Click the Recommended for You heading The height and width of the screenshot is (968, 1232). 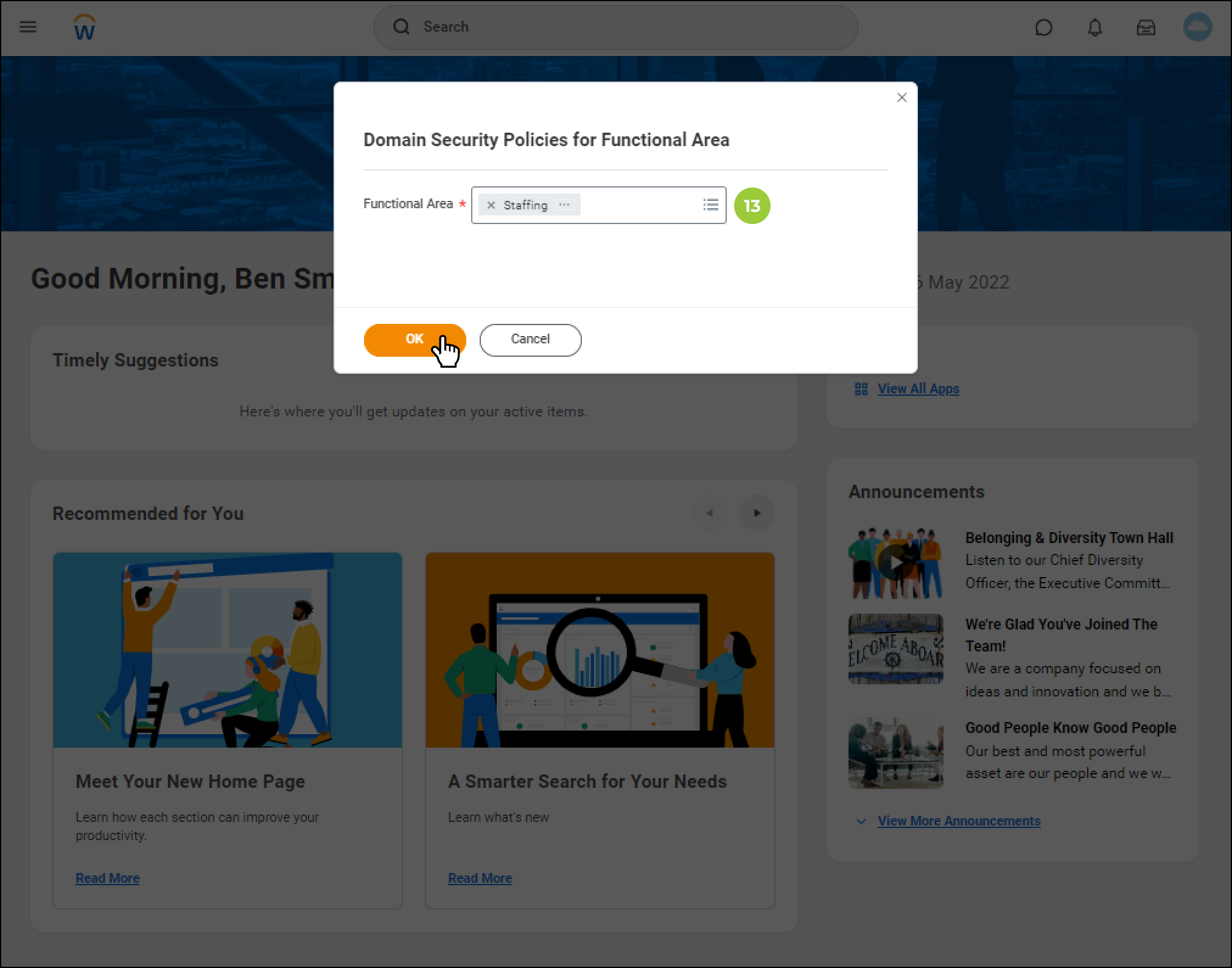pyautogui.click(x=148, y=514)
